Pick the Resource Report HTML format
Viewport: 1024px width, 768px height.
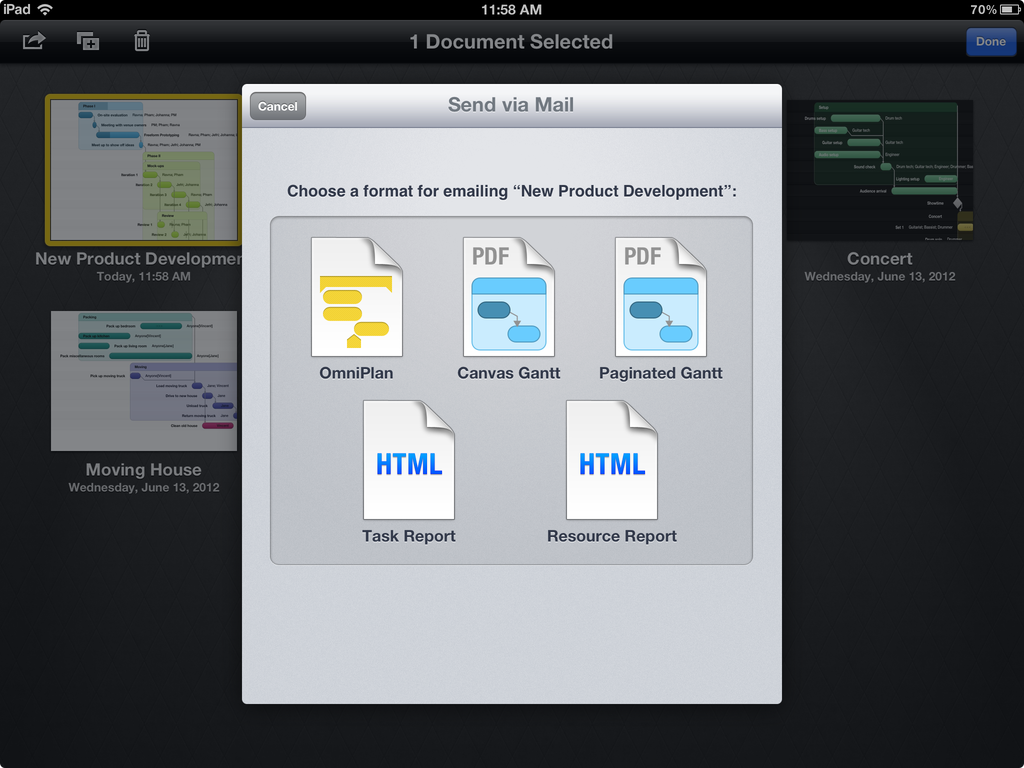(612, 460)
